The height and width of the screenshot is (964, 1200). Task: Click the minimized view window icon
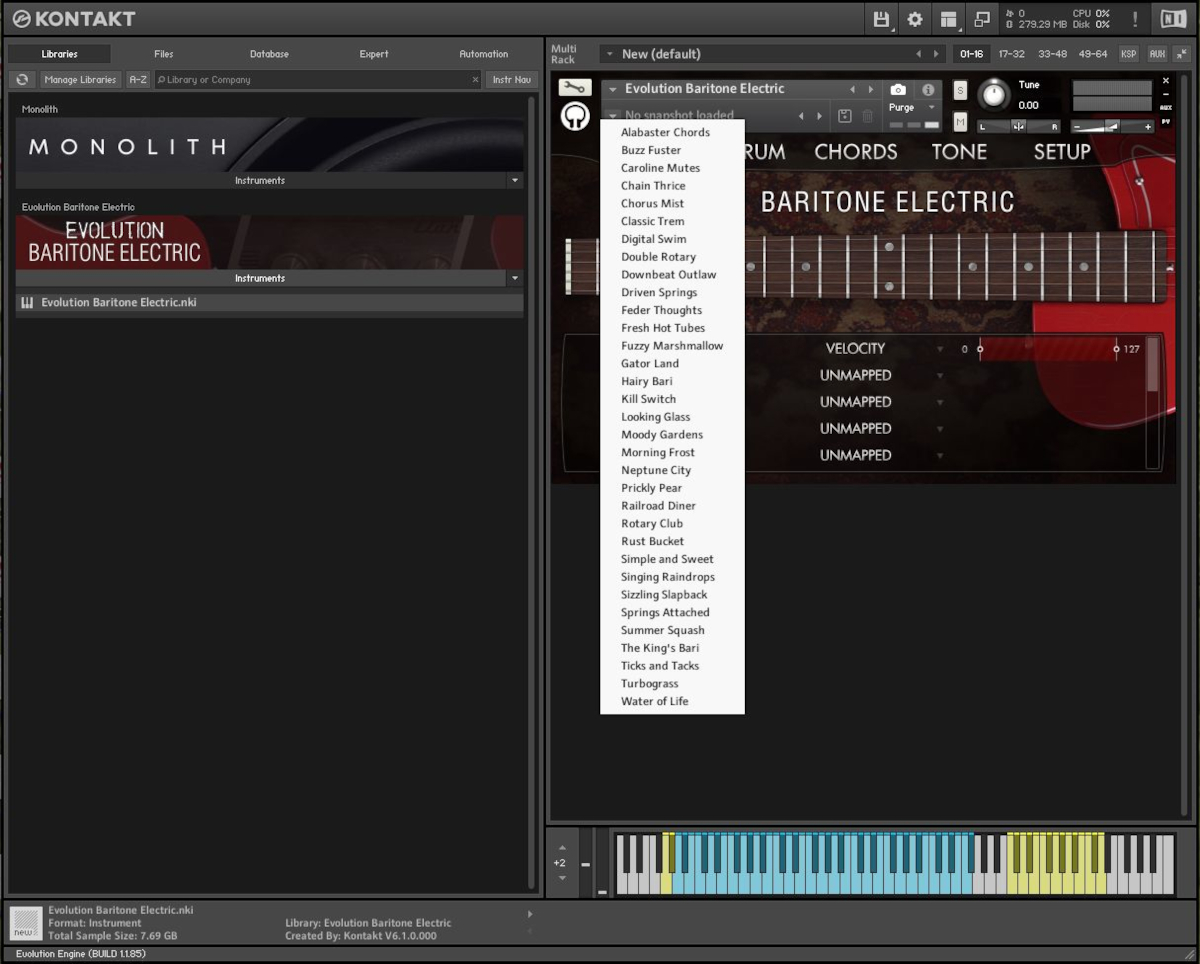pos(982,19)
